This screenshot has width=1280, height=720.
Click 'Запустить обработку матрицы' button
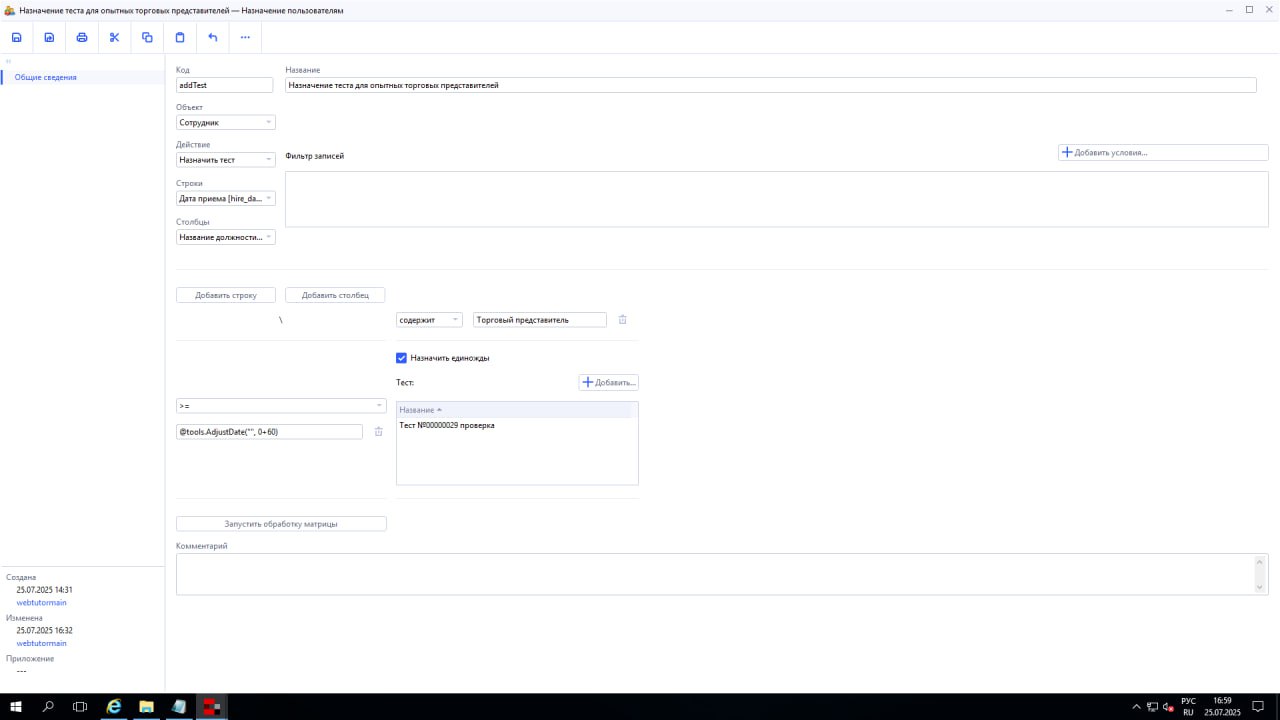click(x=281, y=524)
